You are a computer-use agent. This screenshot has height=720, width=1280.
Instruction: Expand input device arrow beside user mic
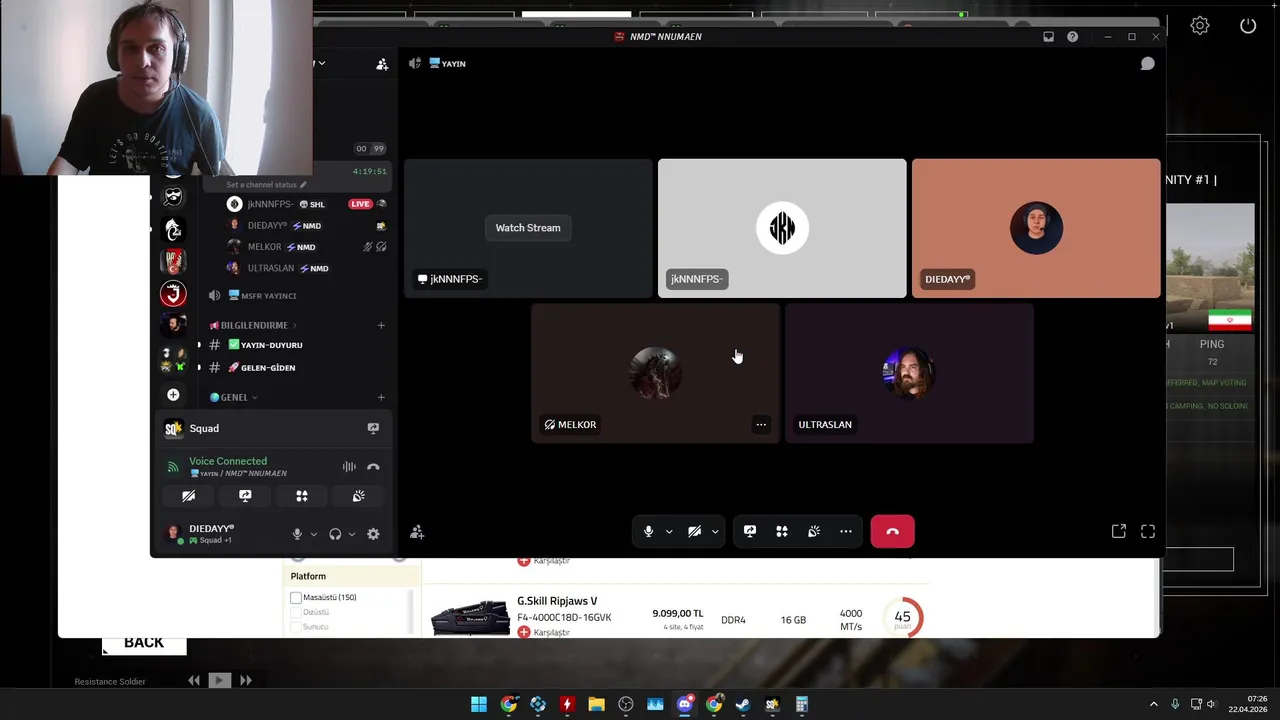click(x=313, y=534)
